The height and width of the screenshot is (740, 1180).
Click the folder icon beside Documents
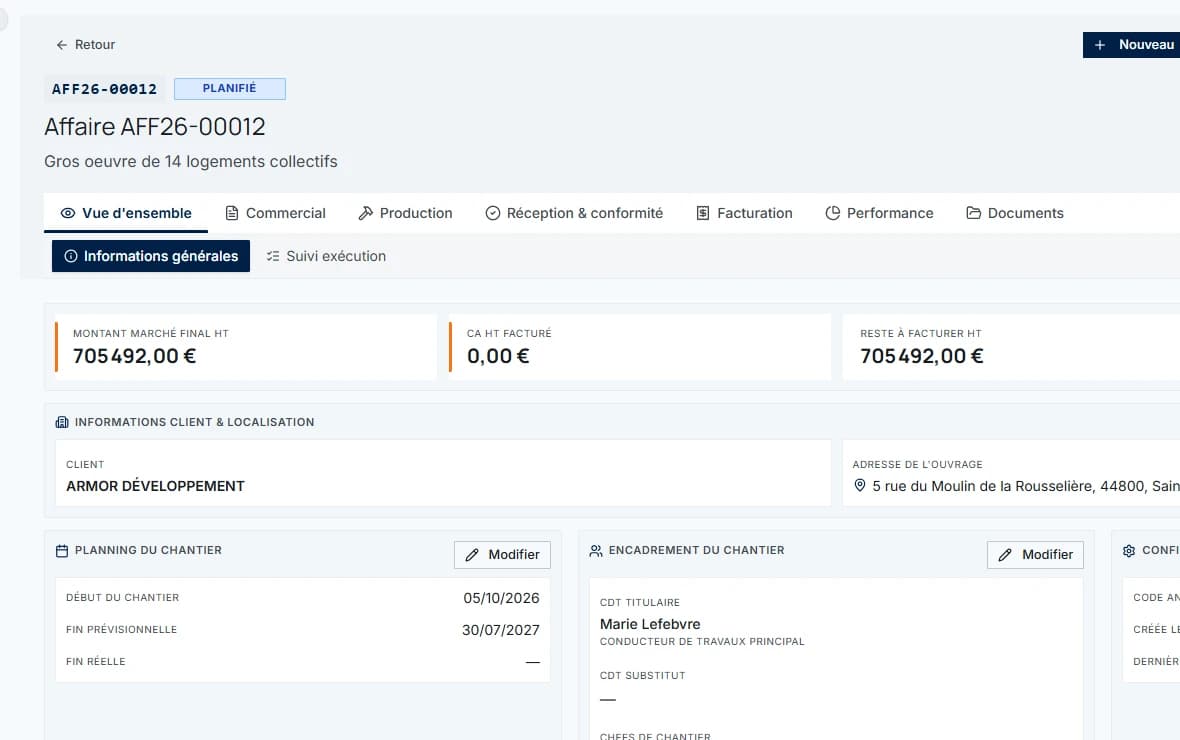pos(974,213)
